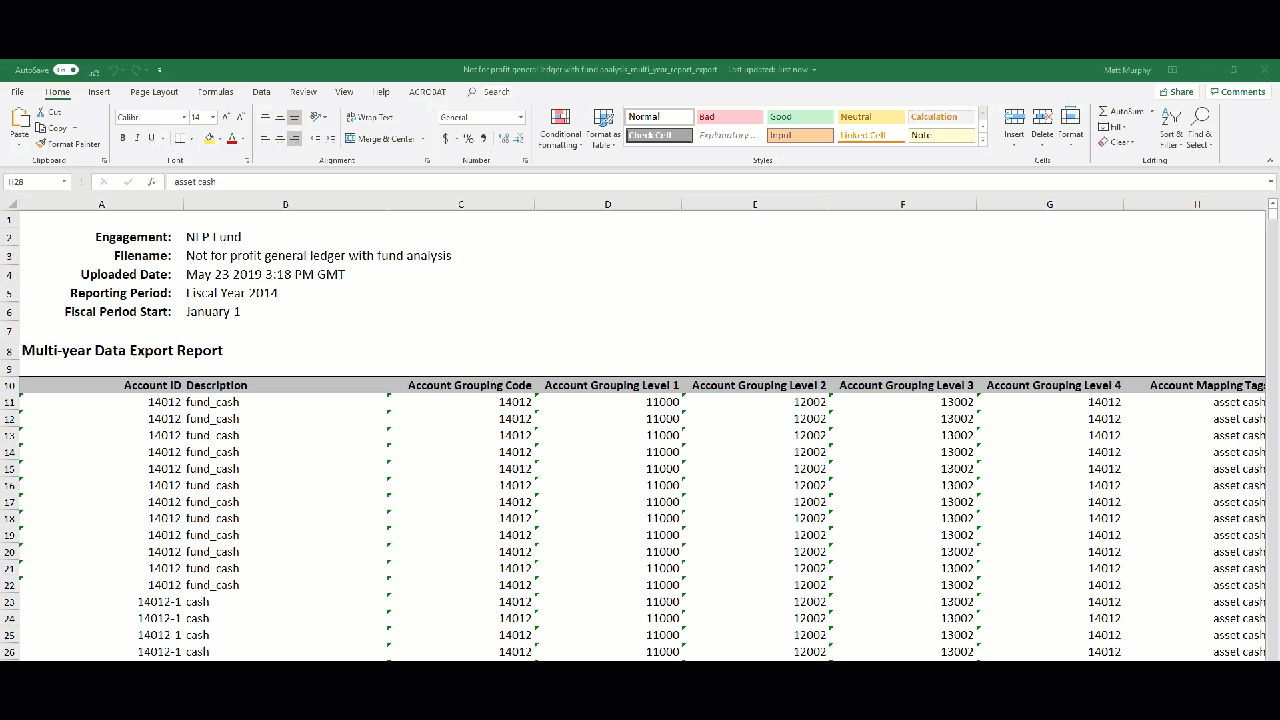The height and width of the screenshot is (720, 1280).
Task: Toggle Italic formatting
Action: (x=137, y=138)
